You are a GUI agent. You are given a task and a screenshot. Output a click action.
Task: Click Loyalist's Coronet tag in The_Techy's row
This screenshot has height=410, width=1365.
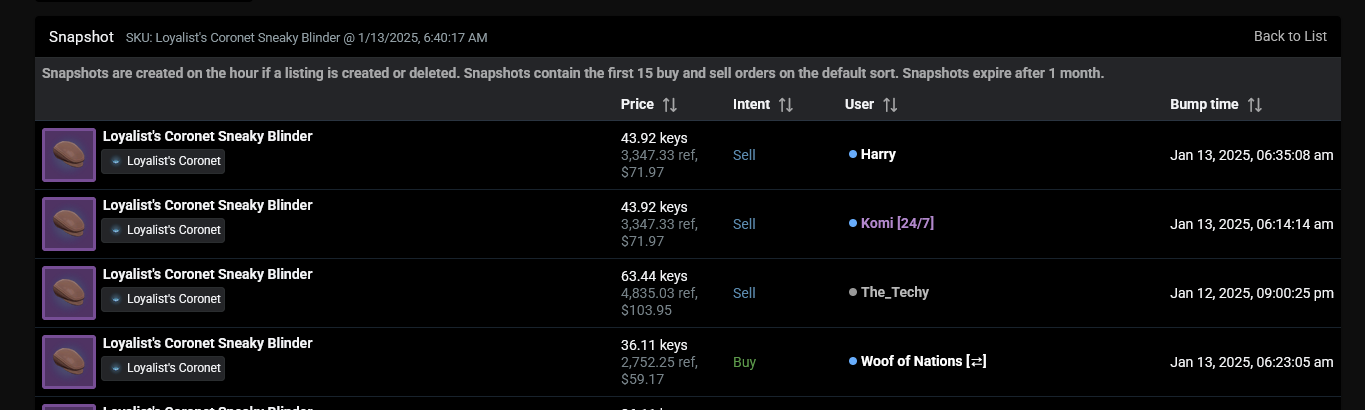(x=163, y=299)
